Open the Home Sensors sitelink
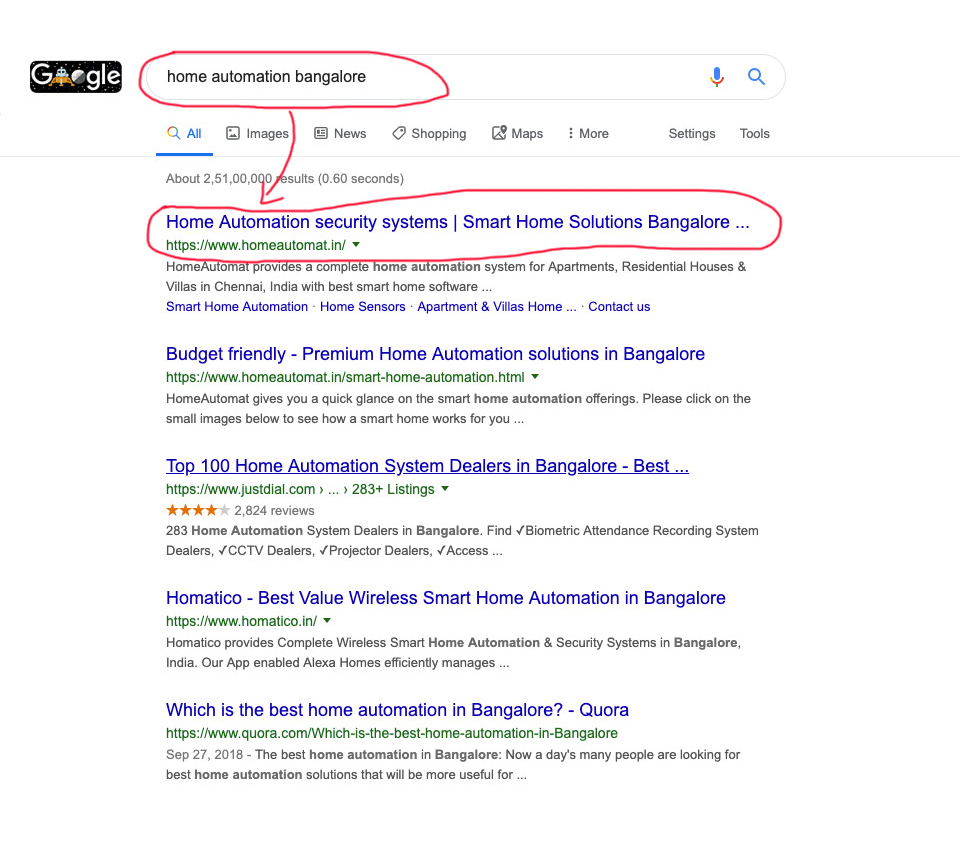The width and height of the screenshot is (960, 844). pyautogui.click(x=362, y=307)
